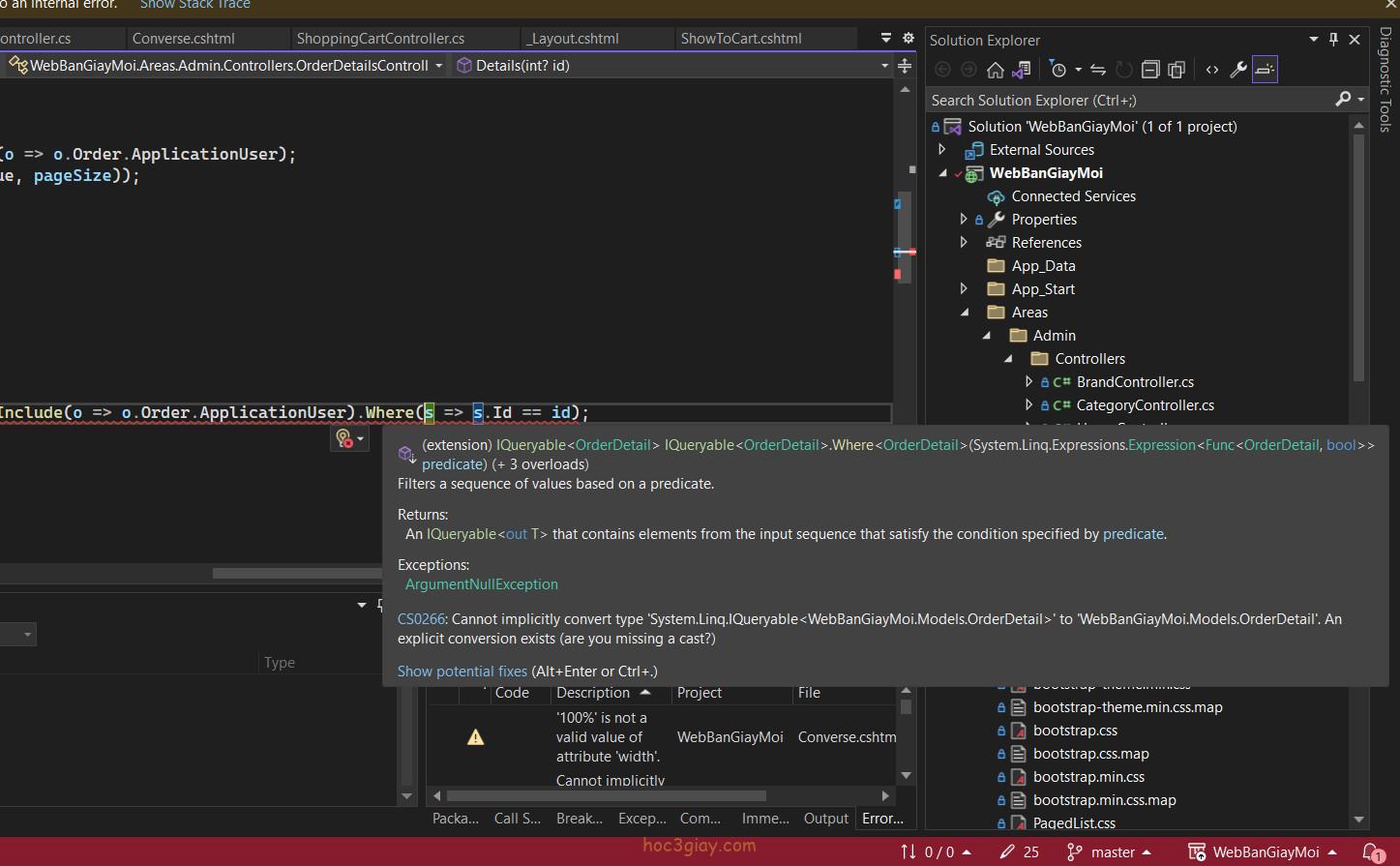Open the Details(int? id) member dropdown
The height and width of the screenshot is (866, 1400).
[883, 66]
